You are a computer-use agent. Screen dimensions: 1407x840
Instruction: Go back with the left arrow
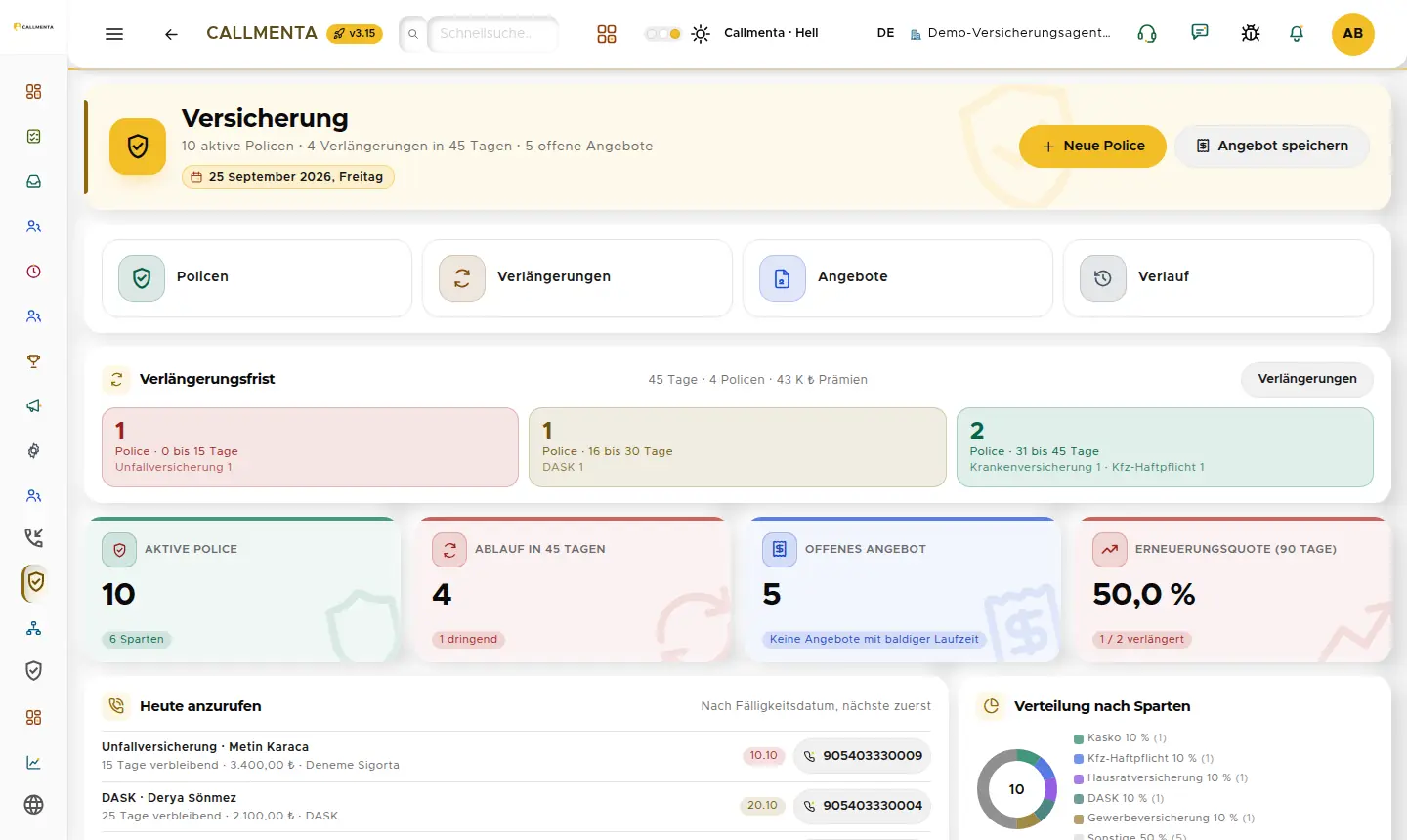tap(171, 34)
